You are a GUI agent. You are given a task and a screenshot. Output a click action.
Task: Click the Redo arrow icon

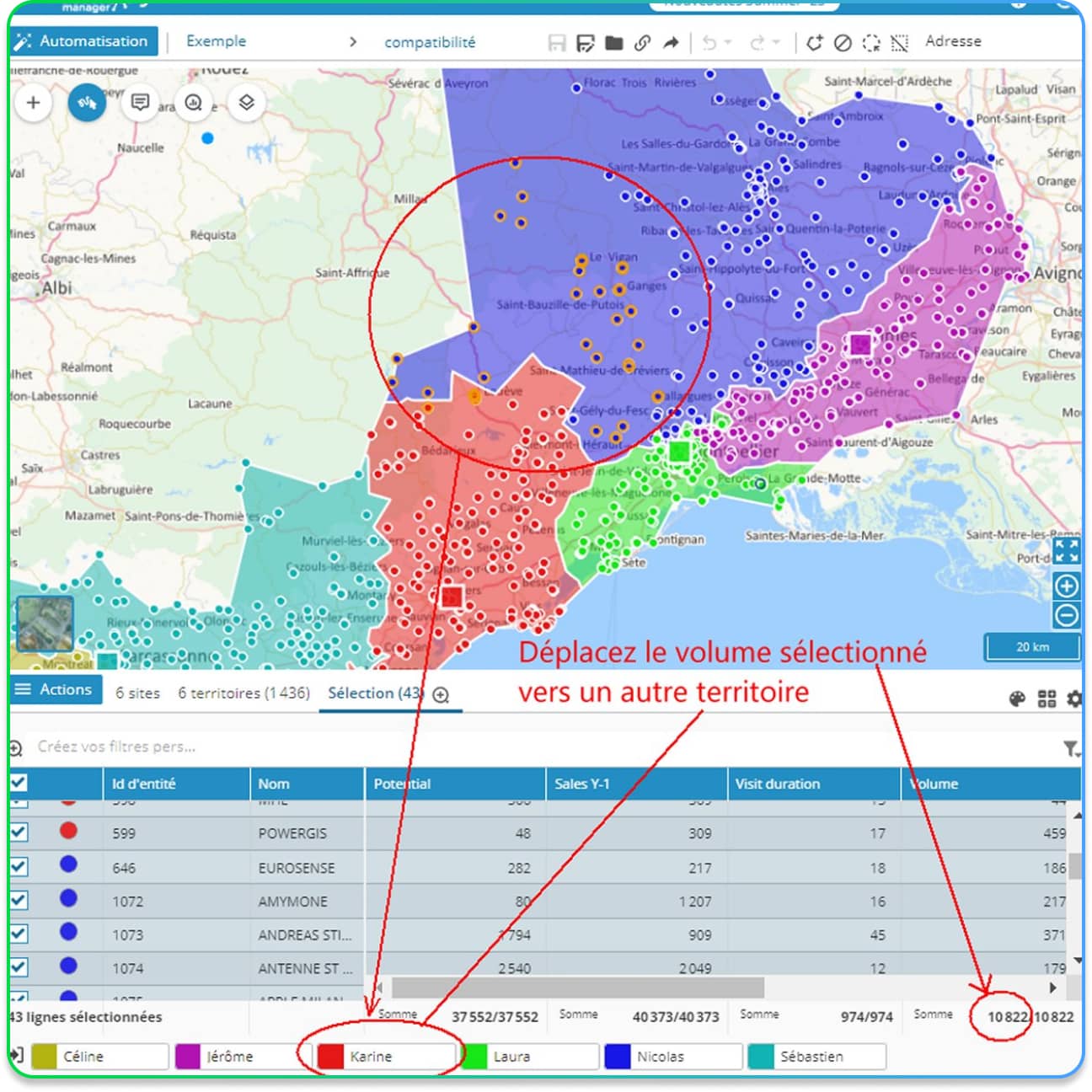tap(757, 42)
